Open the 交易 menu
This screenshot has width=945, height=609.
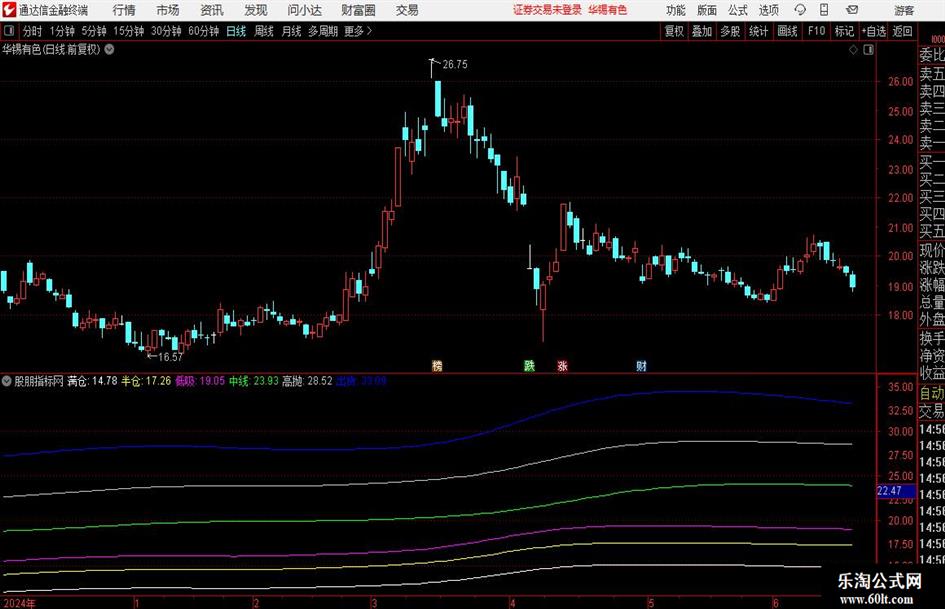407,10
